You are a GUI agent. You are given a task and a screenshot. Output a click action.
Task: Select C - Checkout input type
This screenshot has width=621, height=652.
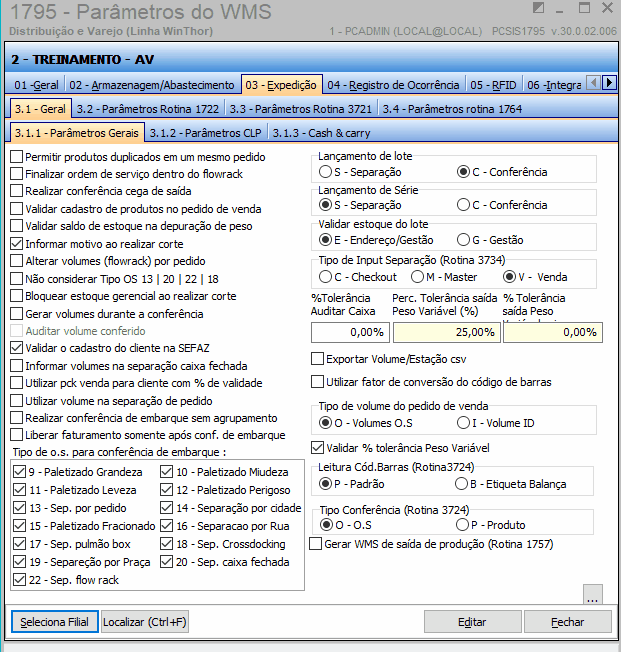click(325, 277)
